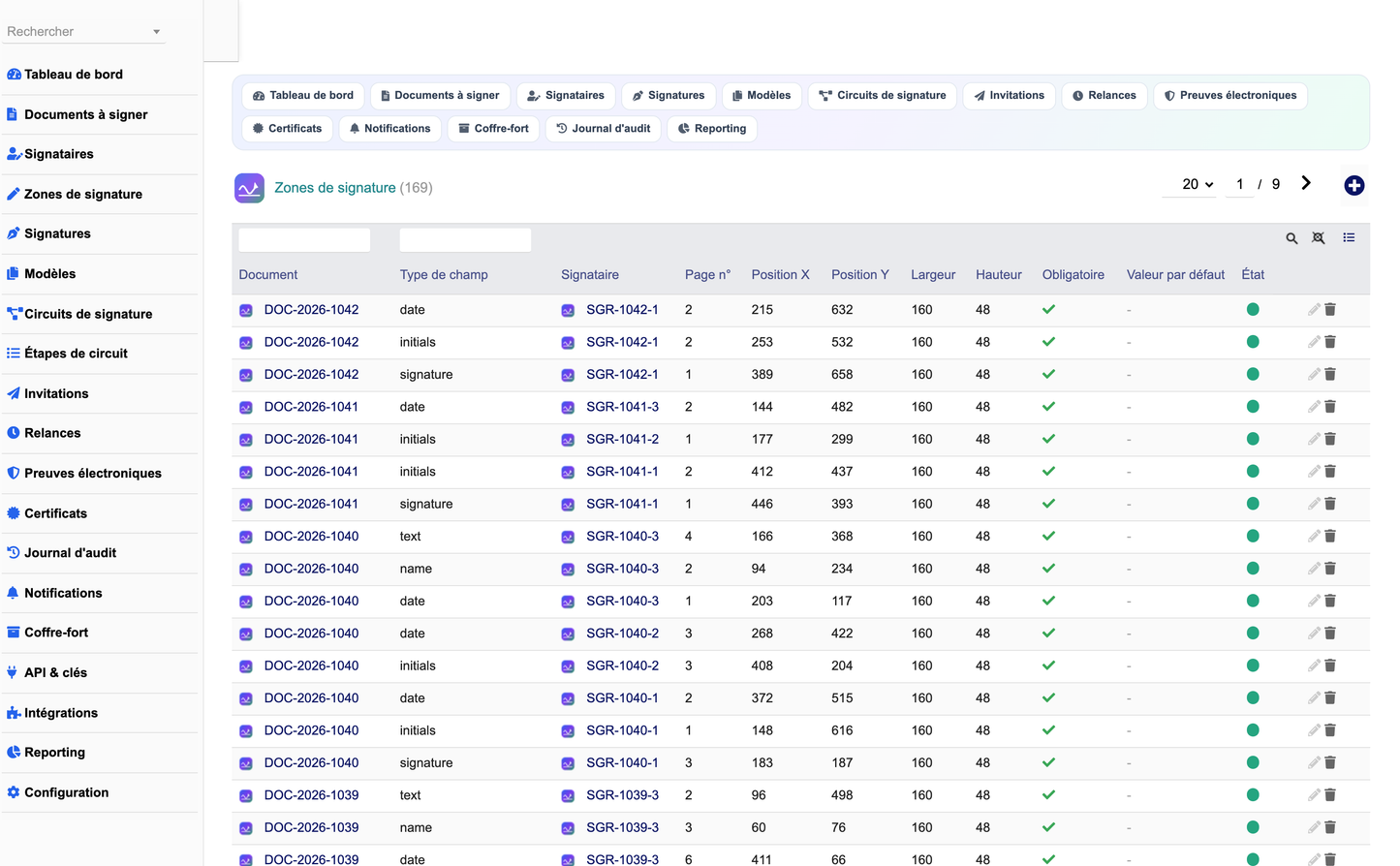This screenshot has height=866, width=1400.
Task: Expand the Rechercher dropdown arrow
Action: (x=156, y=32)
